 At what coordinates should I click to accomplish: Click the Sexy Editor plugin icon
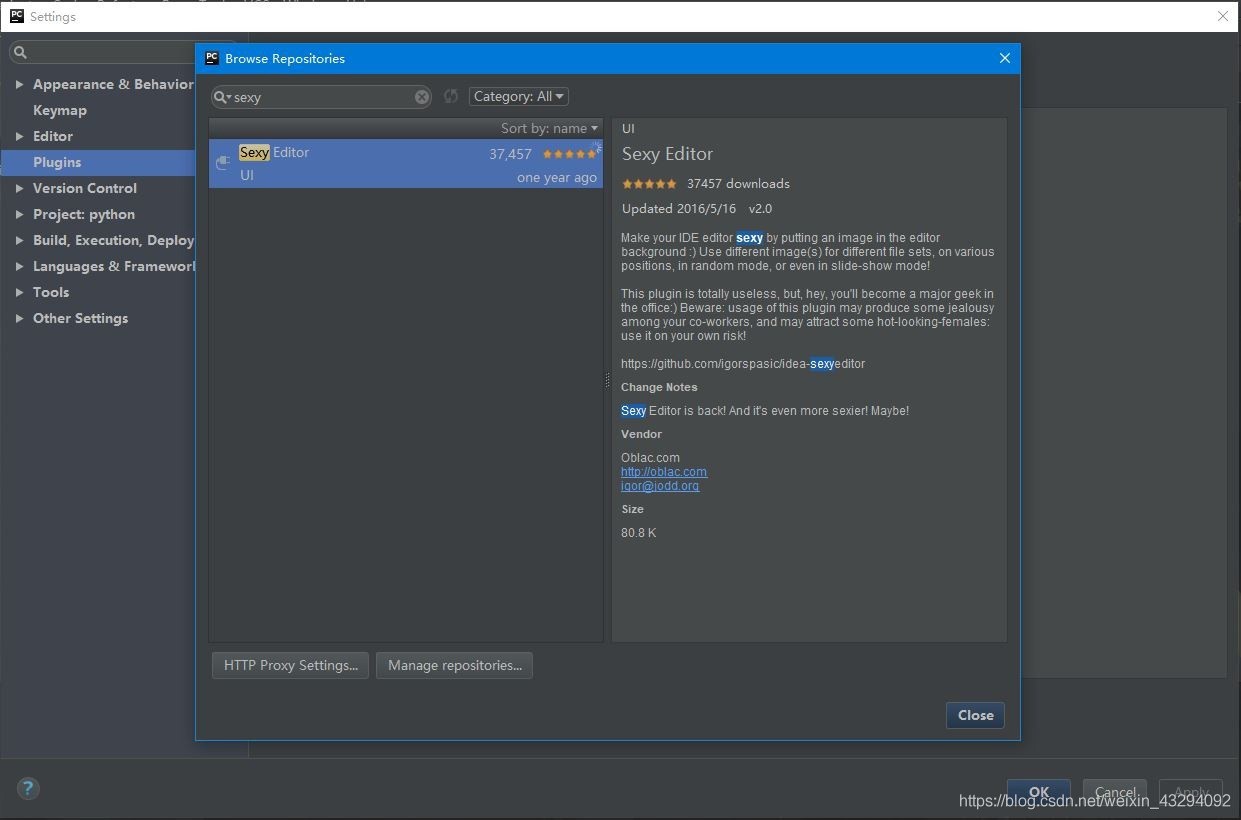click(223, 163)
